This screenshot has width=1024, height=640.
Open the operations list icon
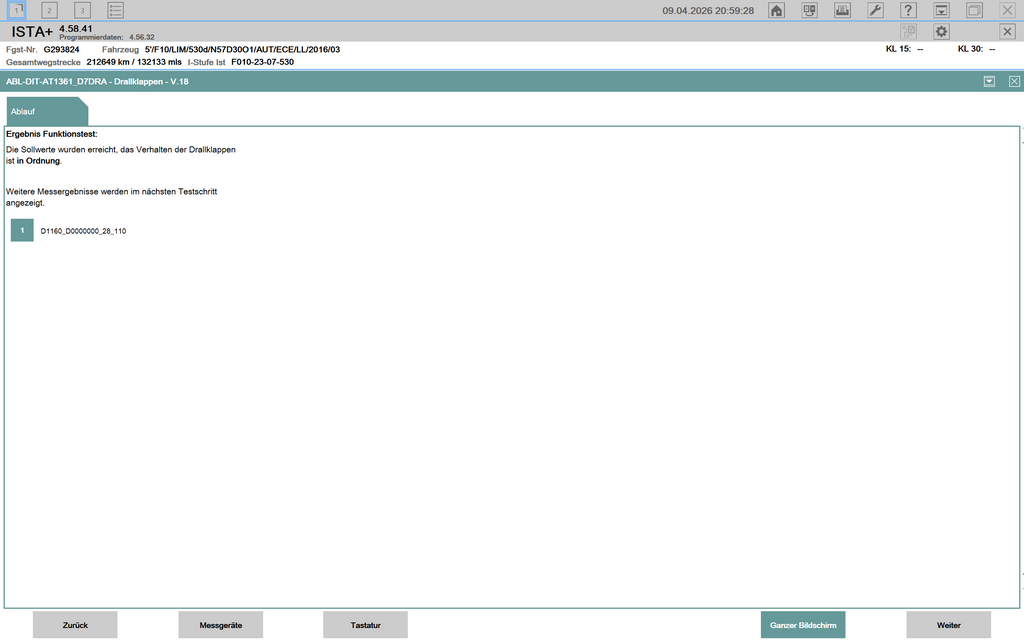(116, 10)
